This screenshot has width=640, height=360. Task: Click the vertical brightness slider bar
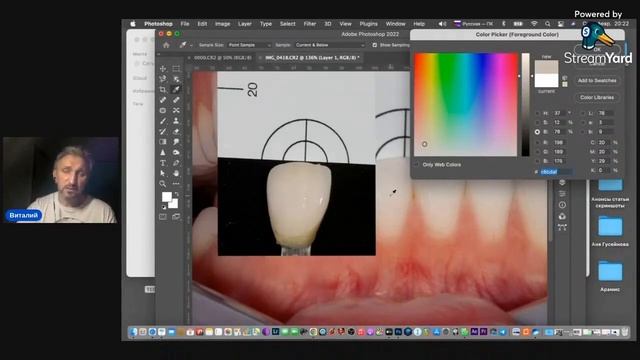pos(525,104)
